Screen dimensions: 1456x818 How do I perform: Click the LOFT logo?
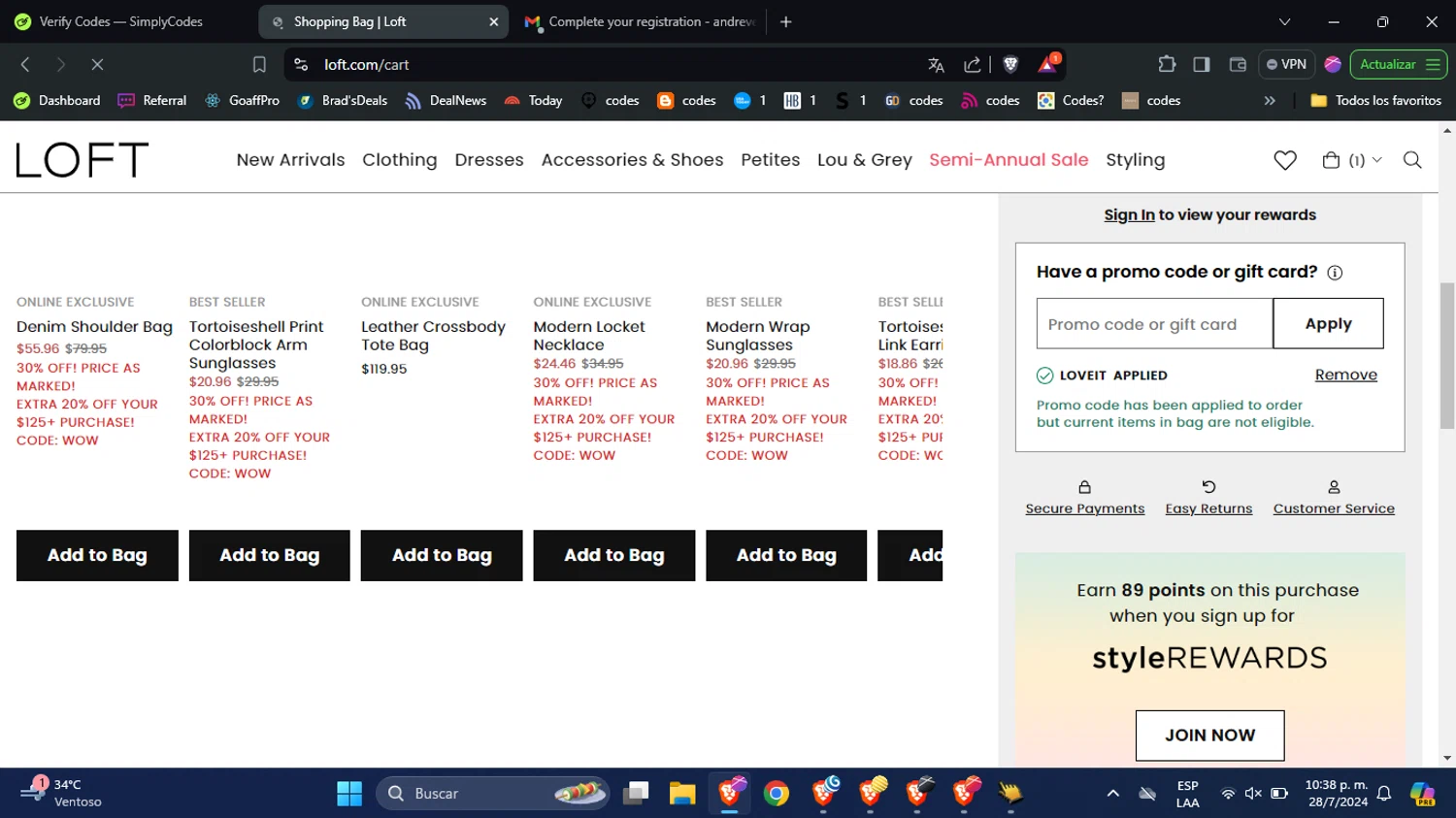(x=83, y=160)
